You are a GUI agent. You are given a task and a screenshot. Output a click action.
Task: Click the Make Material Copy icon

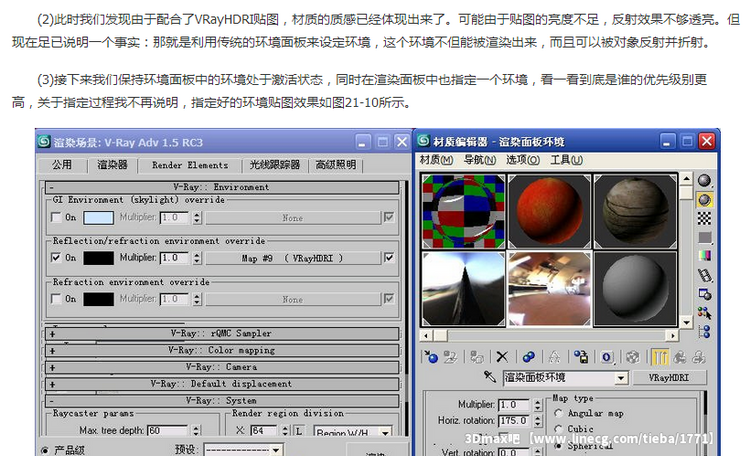[x=529, y=357]
